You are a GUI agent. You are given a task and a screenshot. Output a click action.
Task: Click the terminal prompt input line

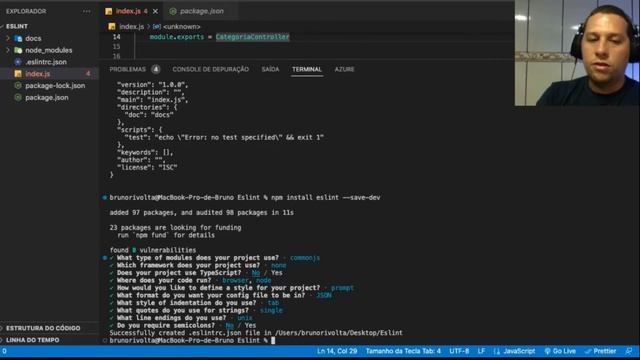click(x=192, y=340)
